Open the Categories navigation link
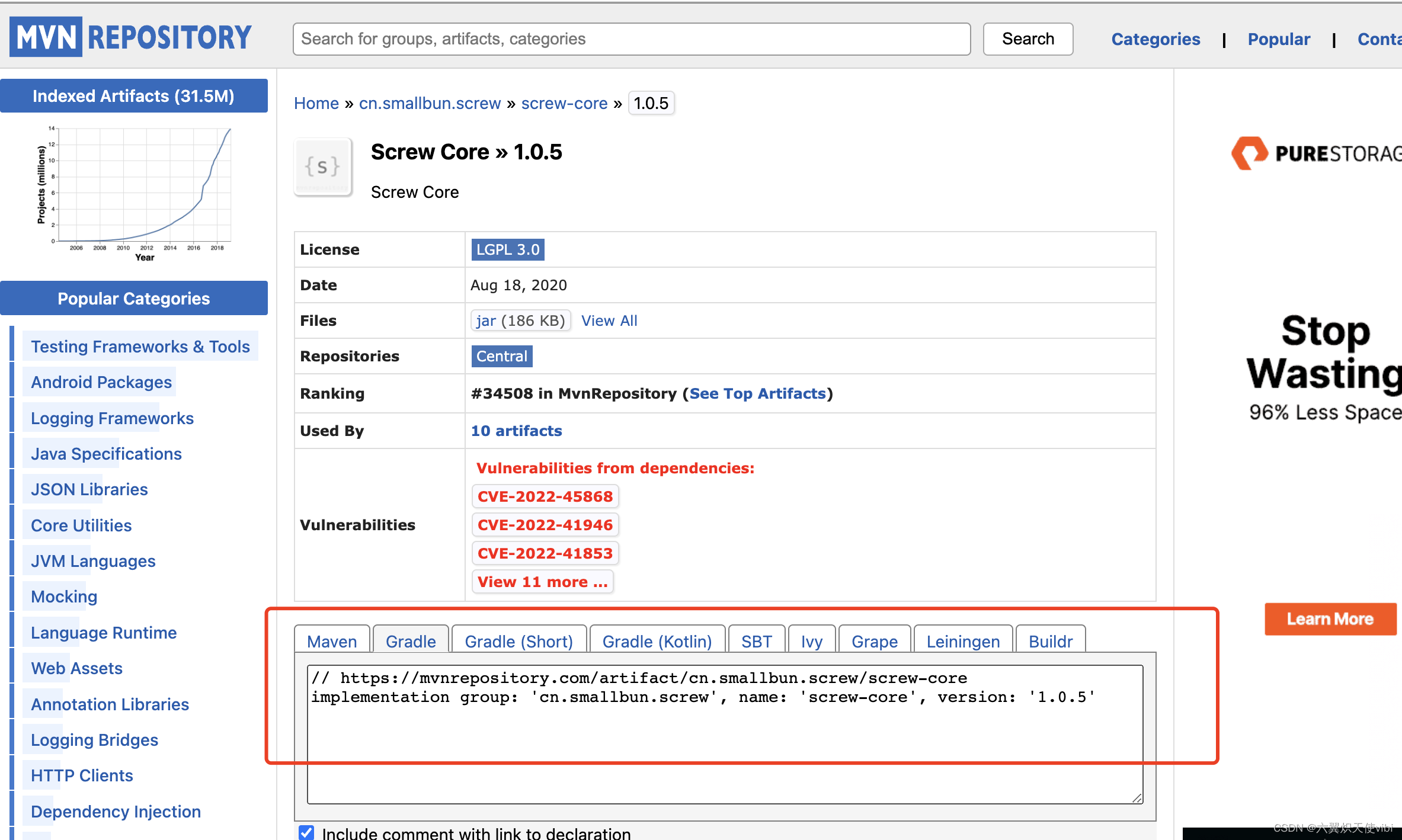Screen dimensions: 1402x840 click(1155, 39)
